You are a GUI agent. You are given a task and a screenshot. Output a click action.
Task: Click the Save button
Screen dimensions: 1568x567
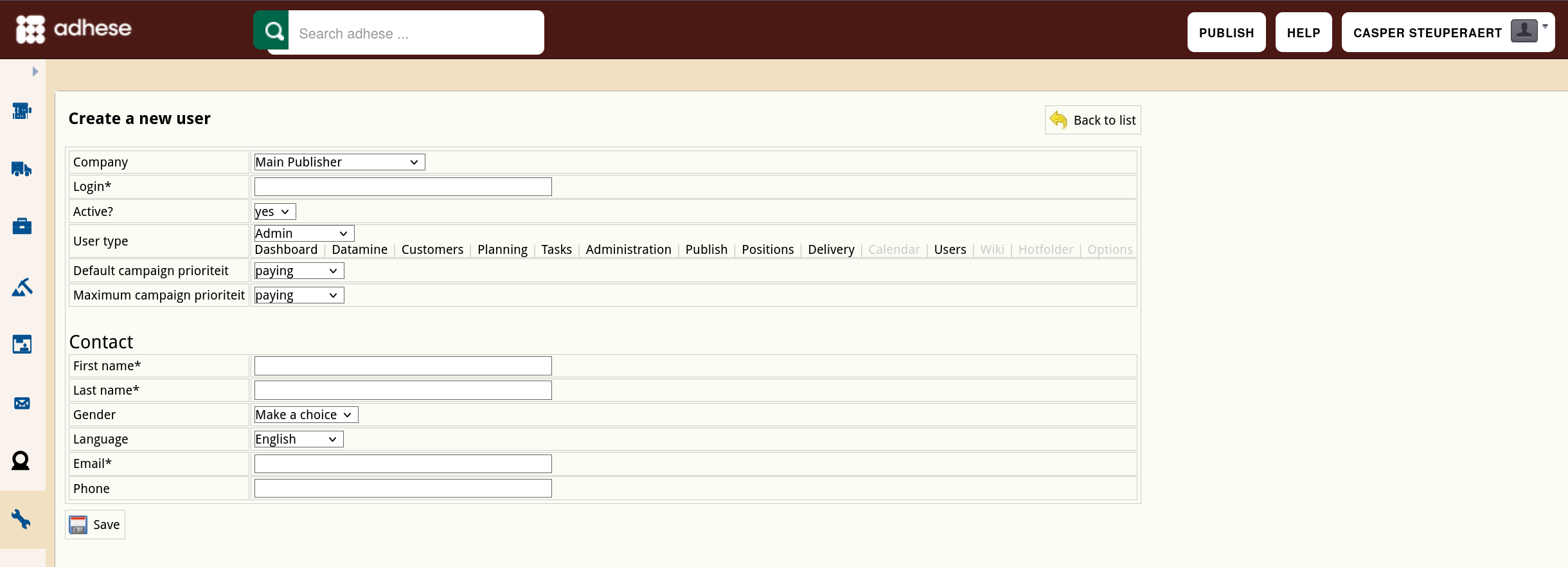tap(95, 525)
